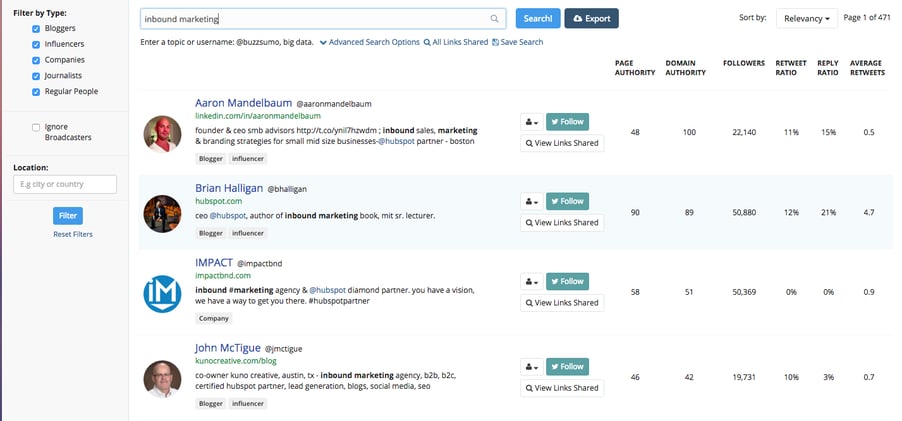This screenshot has width=902, height=421.
Task: Open Aaron Mandelbaum's user list dropdown
Action: click(x=532, y=122)
